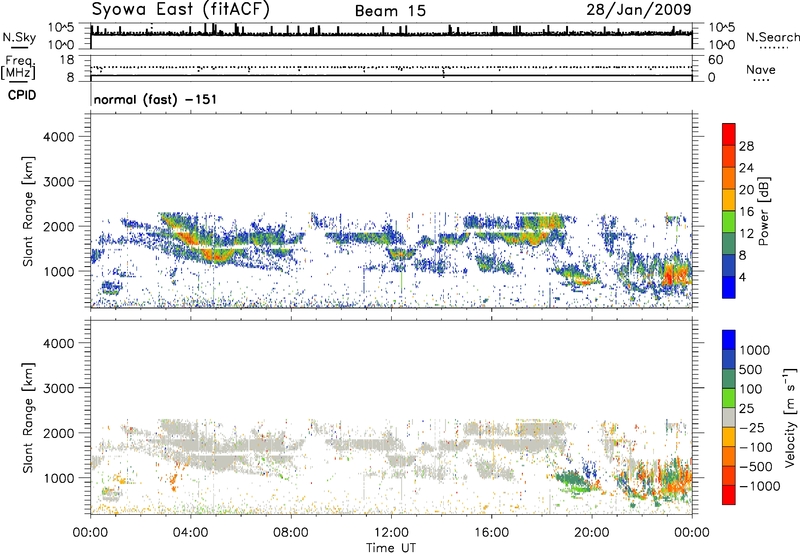Click the 'Nave' legend label
This screenshot has height=554, width=800.
pos(761,70)
